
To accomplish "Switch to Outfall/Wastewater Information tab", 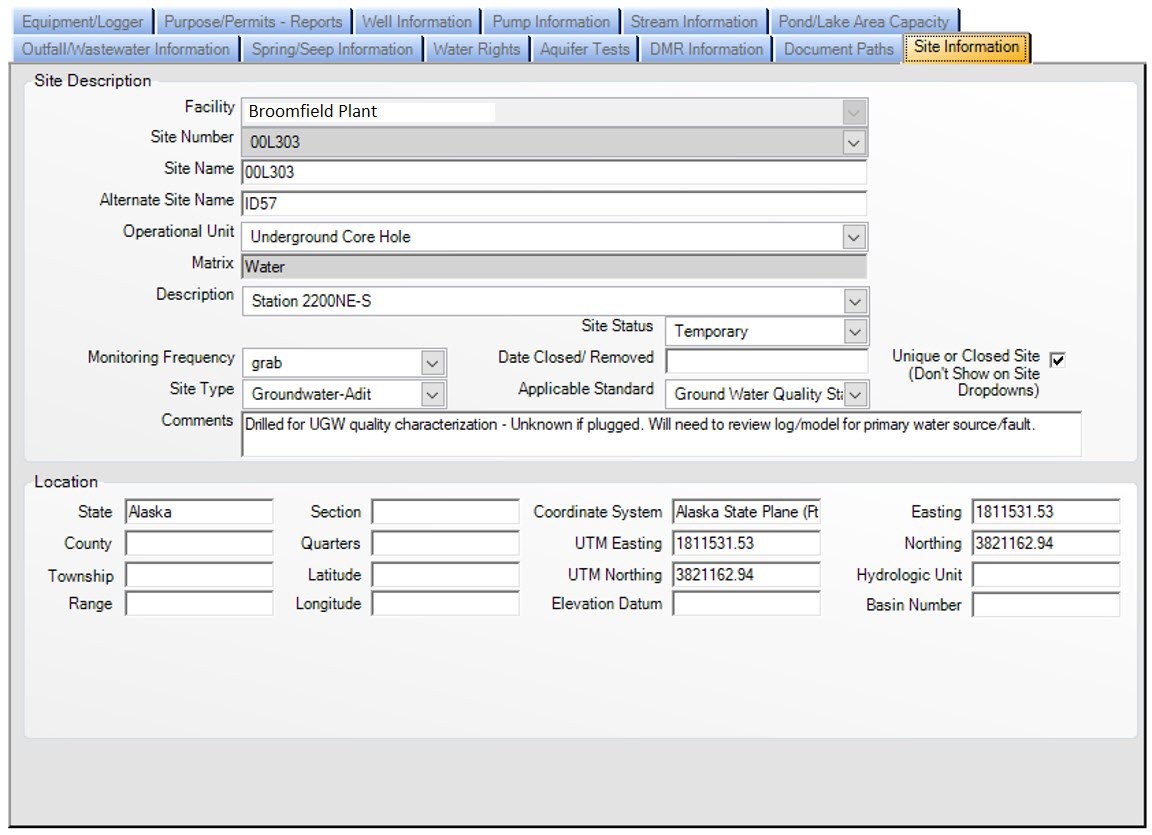I will point(126,49).
